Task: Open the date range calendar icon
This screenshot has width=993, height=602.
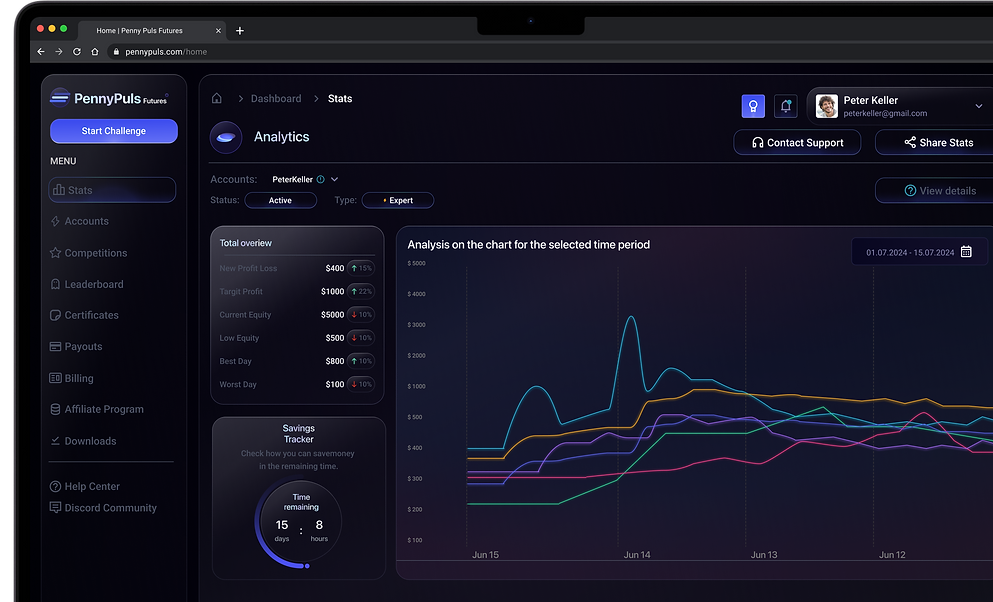Action: 966,252
